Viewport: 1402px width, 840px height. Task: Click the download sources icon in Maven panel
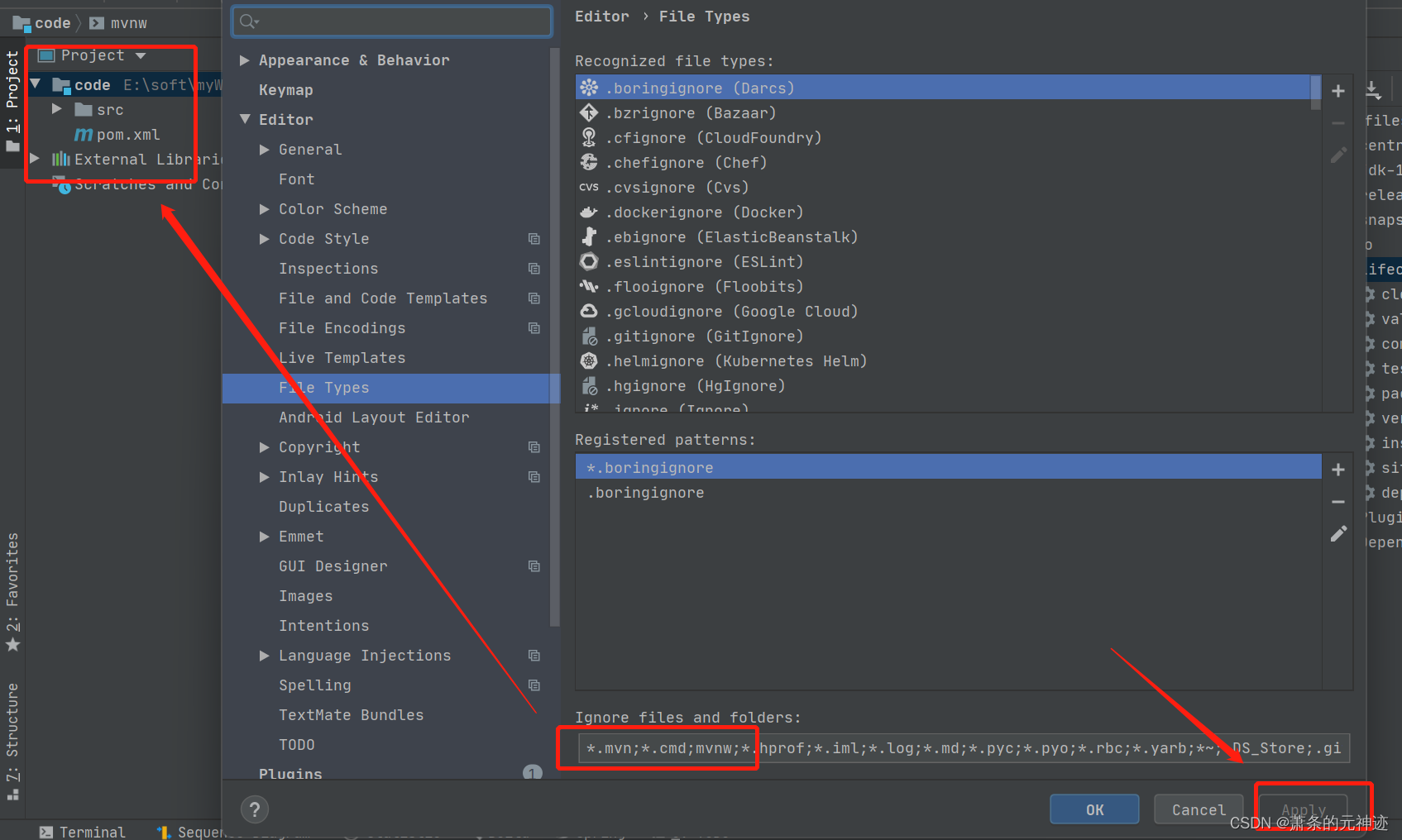click(1372, 90)
